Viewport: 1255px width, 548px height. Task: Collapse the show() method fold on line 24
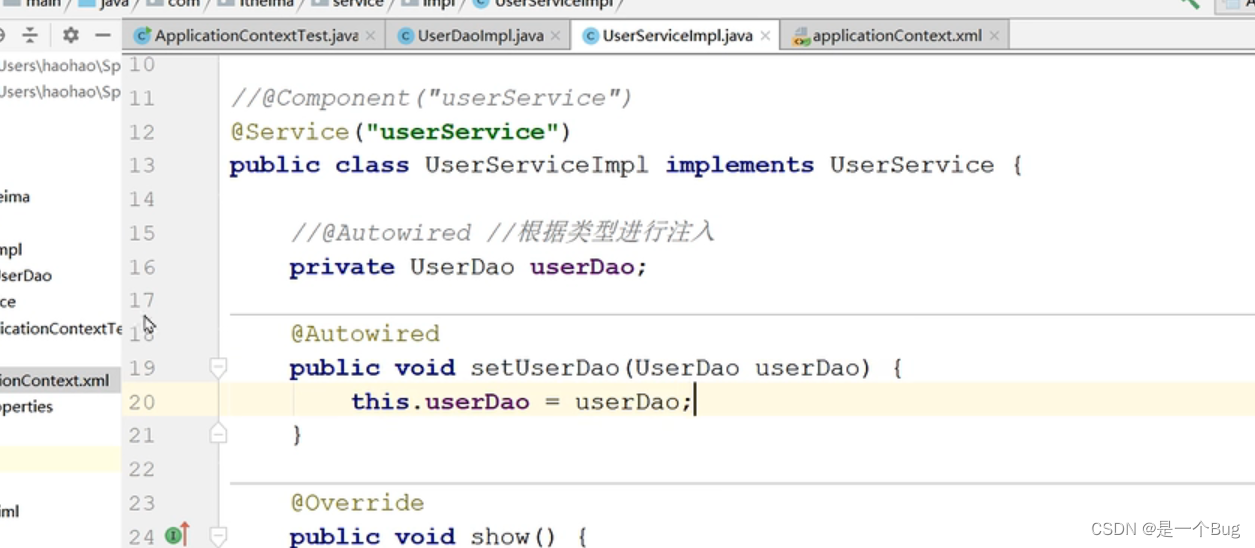(218, 536)
